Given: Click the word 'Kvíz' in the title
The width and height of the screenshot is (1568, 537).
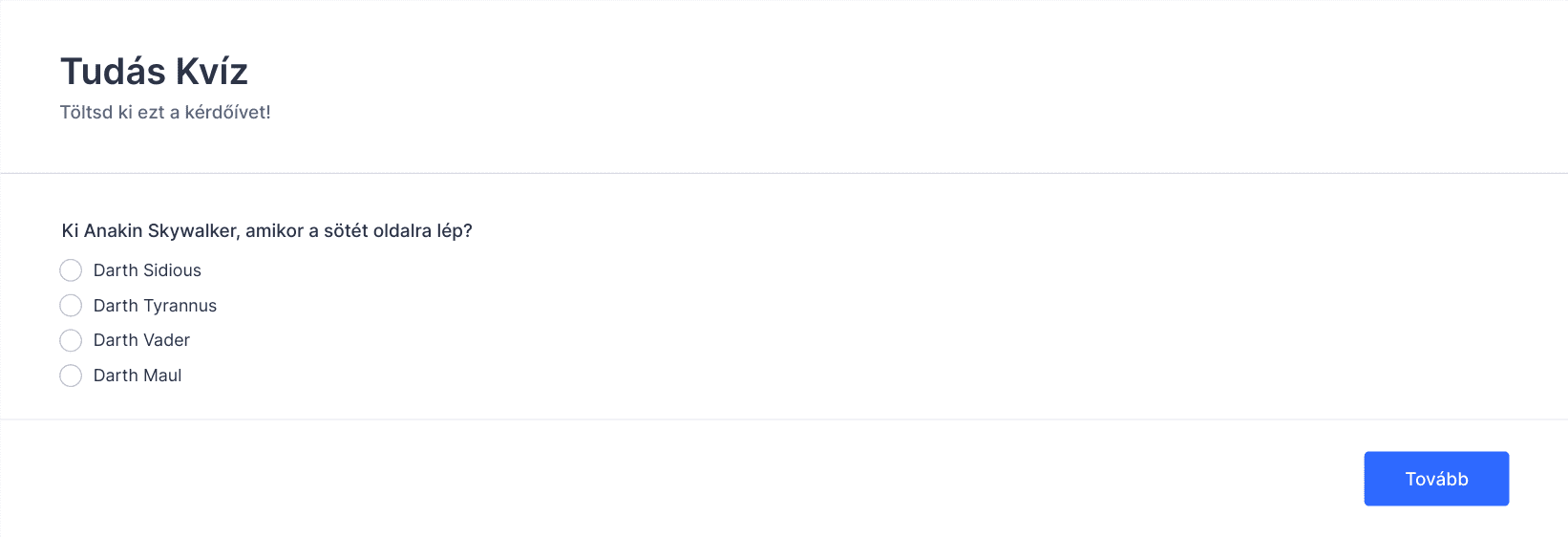Looking at the screenshot, I should pyautogui.click(x=212, y=72).
